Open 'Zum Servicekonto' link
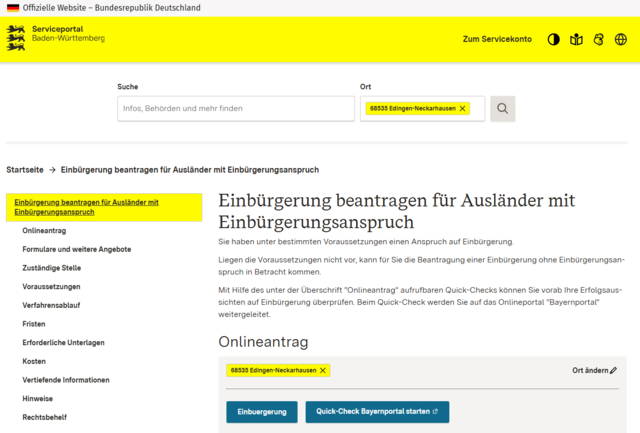Image resolution: width=640 pixels, height=433 pixels. coord(497,39)
